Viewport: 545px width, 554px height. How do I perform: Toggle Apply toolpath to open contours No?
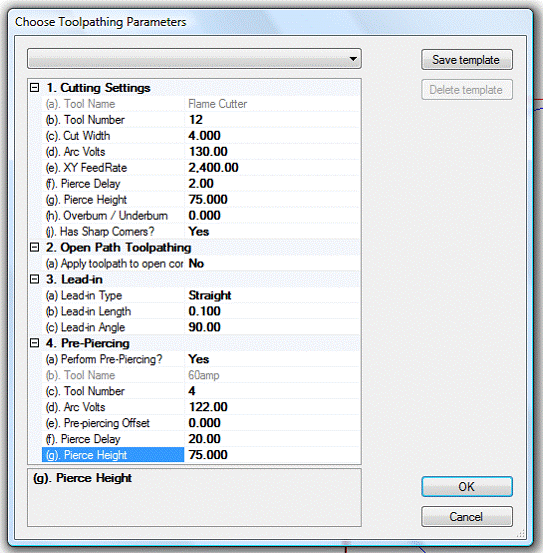pyautogui.click(x=272, y=264)
